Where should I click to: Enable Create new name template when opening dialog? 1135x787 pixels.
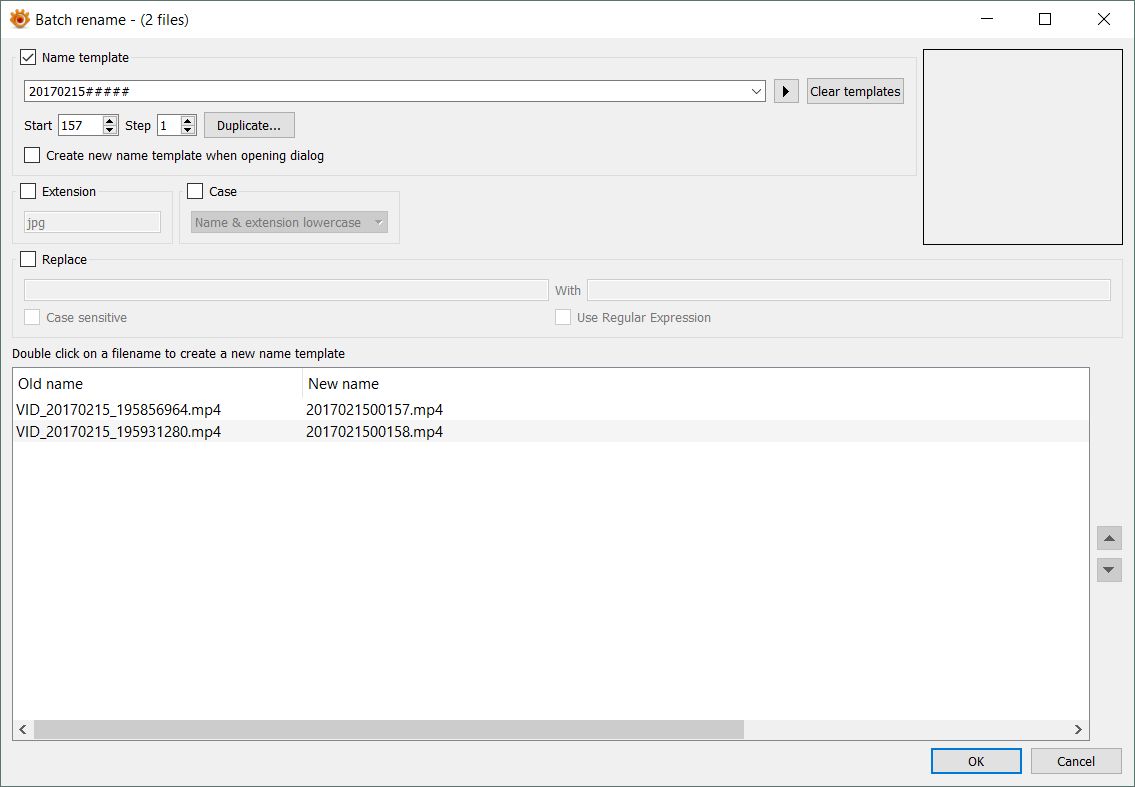click(32, 155)
